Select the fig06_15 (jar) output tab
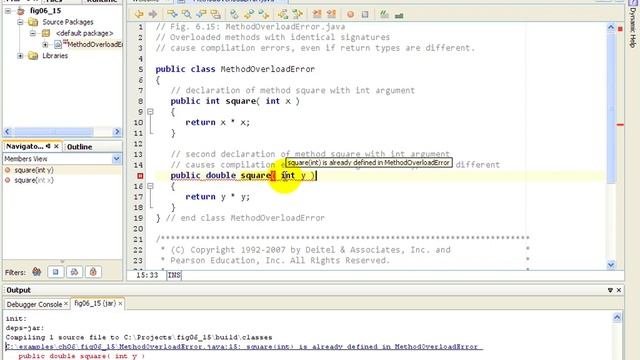 (x=95, y=304)
